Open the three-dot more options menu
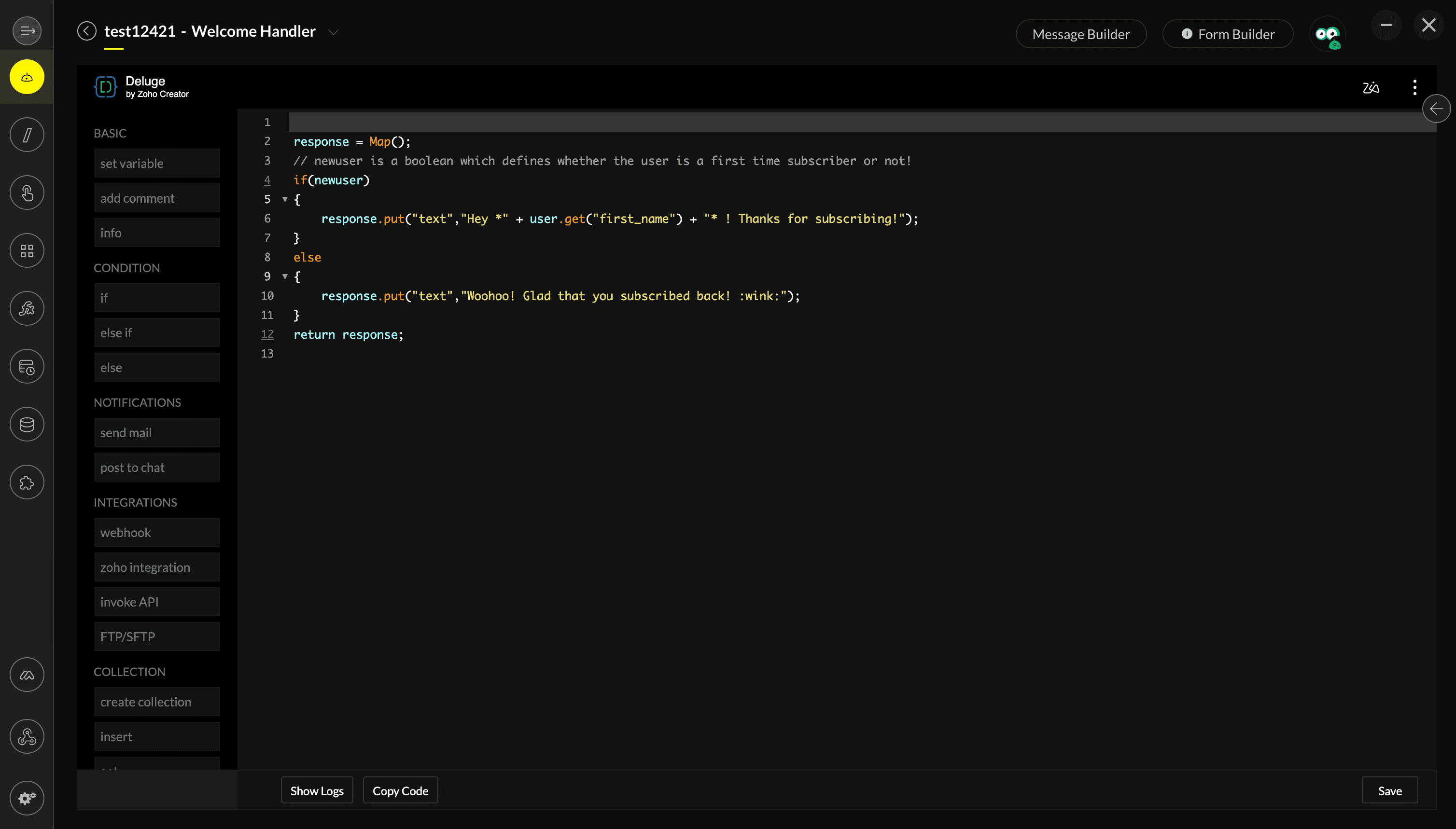The height and width of the screenshot is (829, 1456). [x=1415, y=87]
